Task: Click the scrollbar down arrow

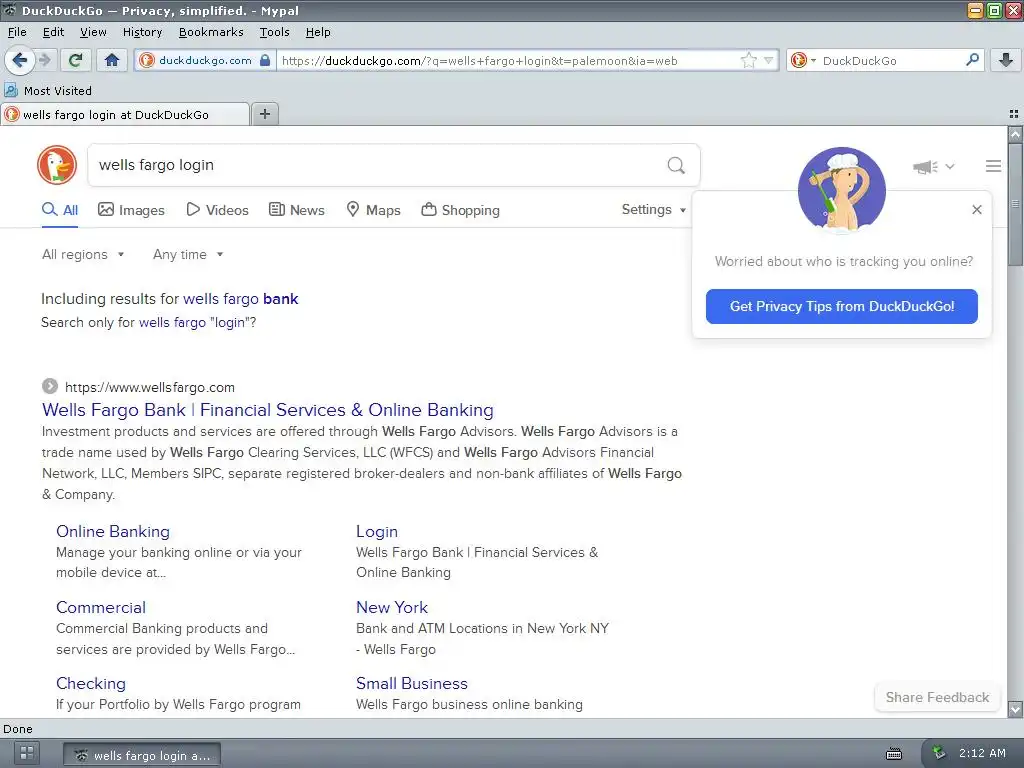Action: 1015,709
